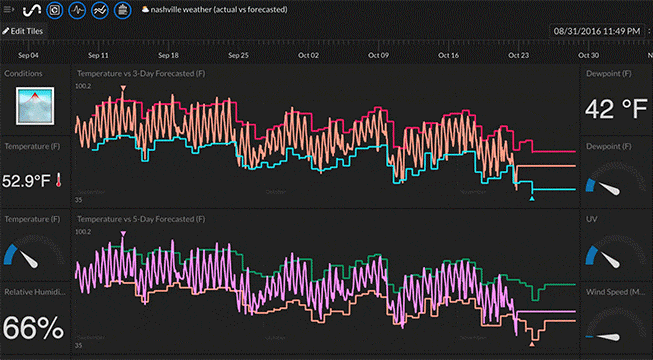
Task: Select Oct 30 on the timeline
Action: 588,55
